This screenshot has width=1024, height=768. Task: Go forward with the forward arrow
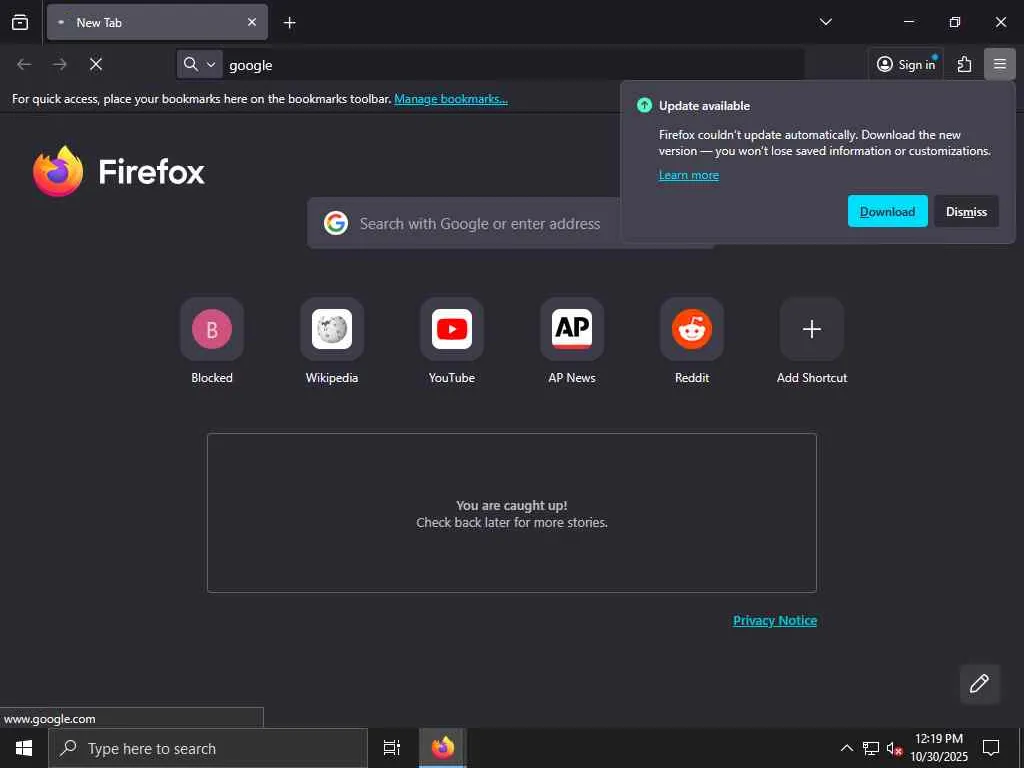[x=60, y=64]
